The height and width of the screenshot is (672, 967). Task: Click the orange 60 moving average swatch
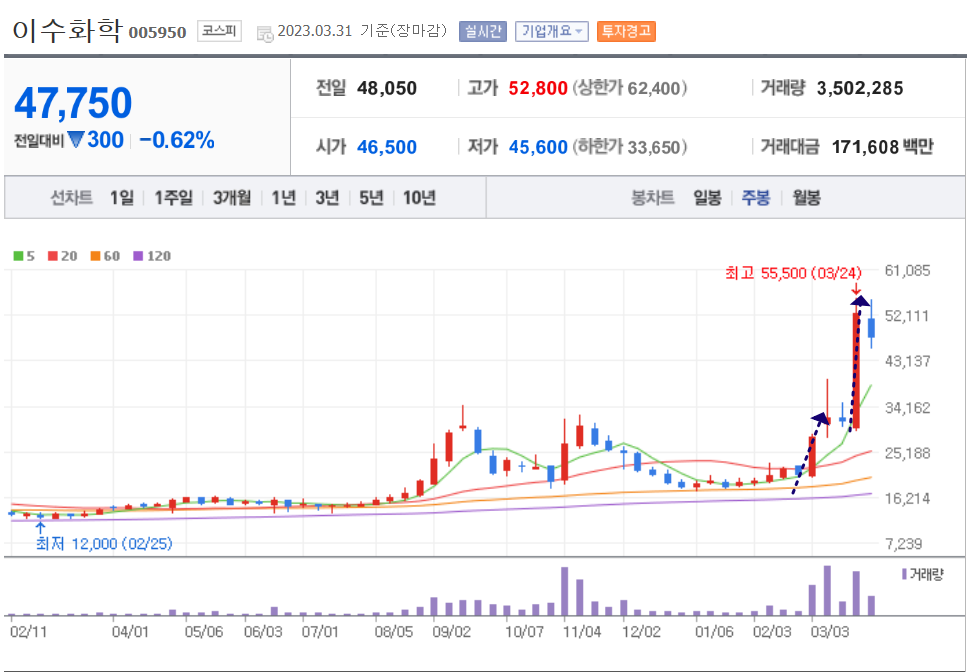(96, 256)
